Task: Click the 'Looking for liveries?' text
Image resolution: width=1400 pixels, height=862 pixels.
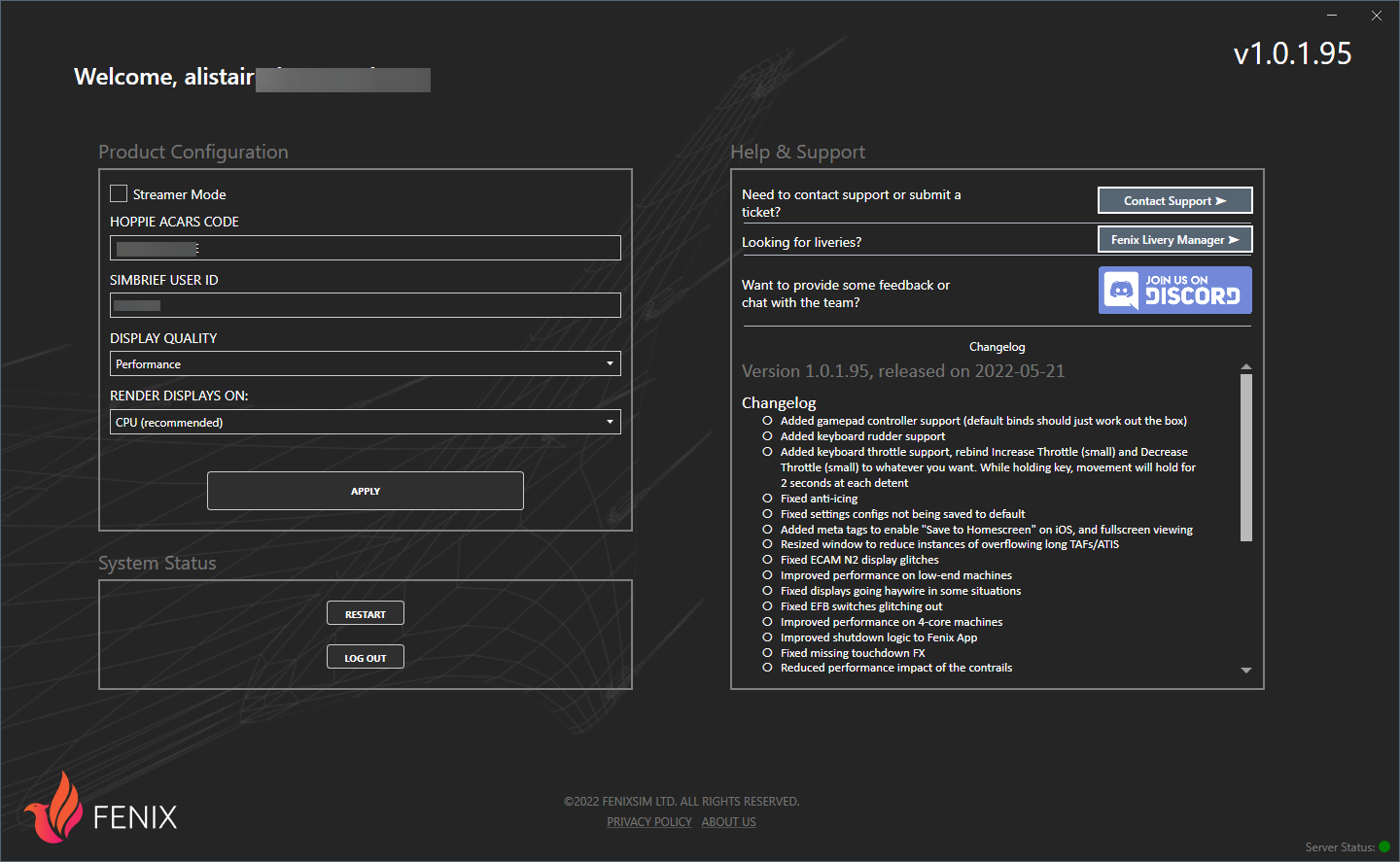Action: [801, 242]
